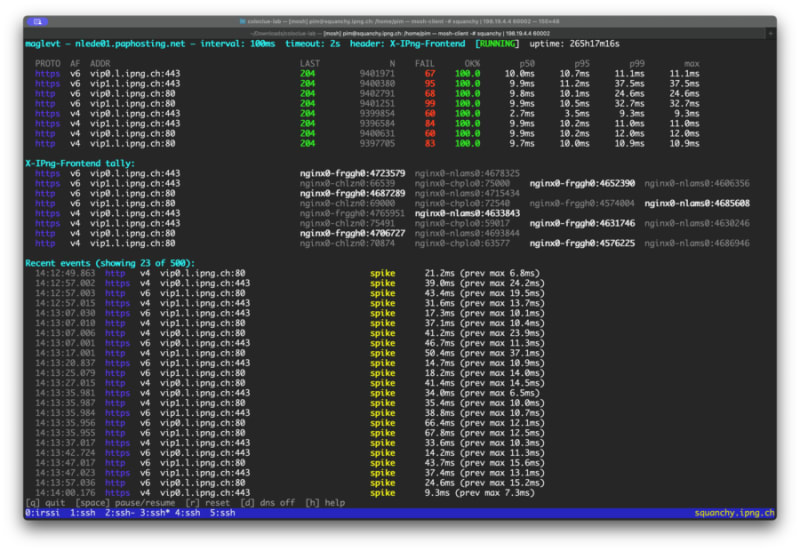
Task: Click spike value 9.3ms (prev max 7.3ms)
Action: pos(480,493)
